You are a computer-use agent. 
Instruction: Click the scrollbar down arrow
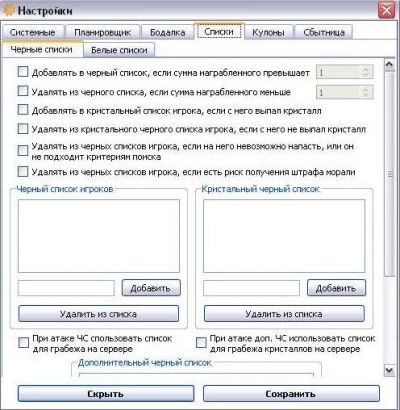pyautogui.click(x=389, y=370)
